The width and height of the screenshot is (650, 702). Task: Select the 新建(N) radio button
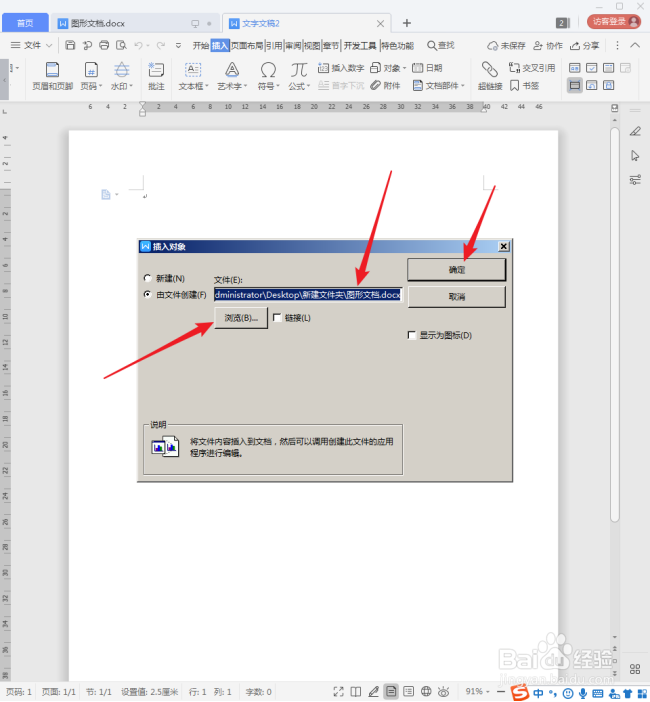tap(147, 278)
